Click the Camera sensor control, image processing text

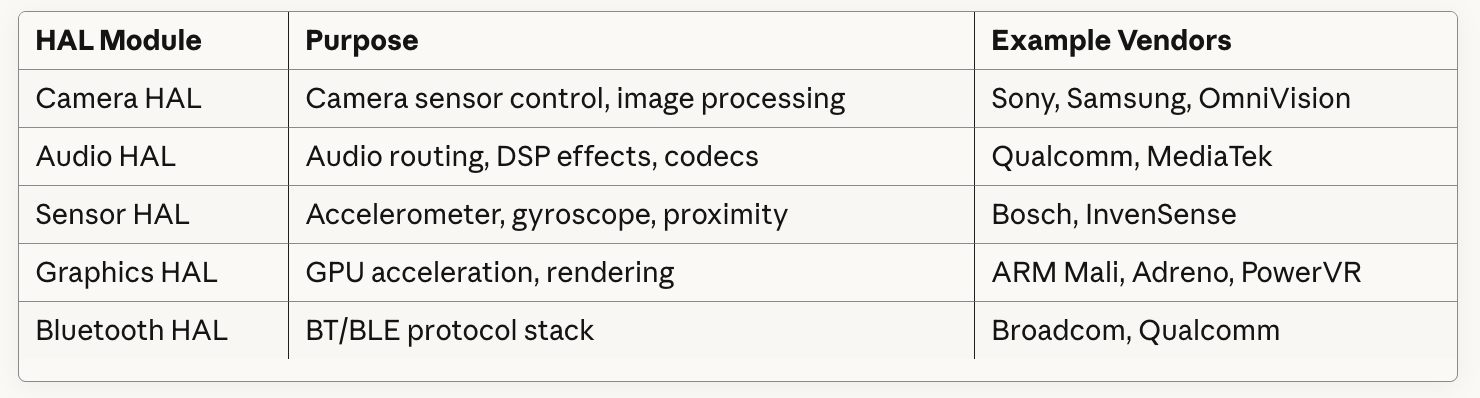575,99
